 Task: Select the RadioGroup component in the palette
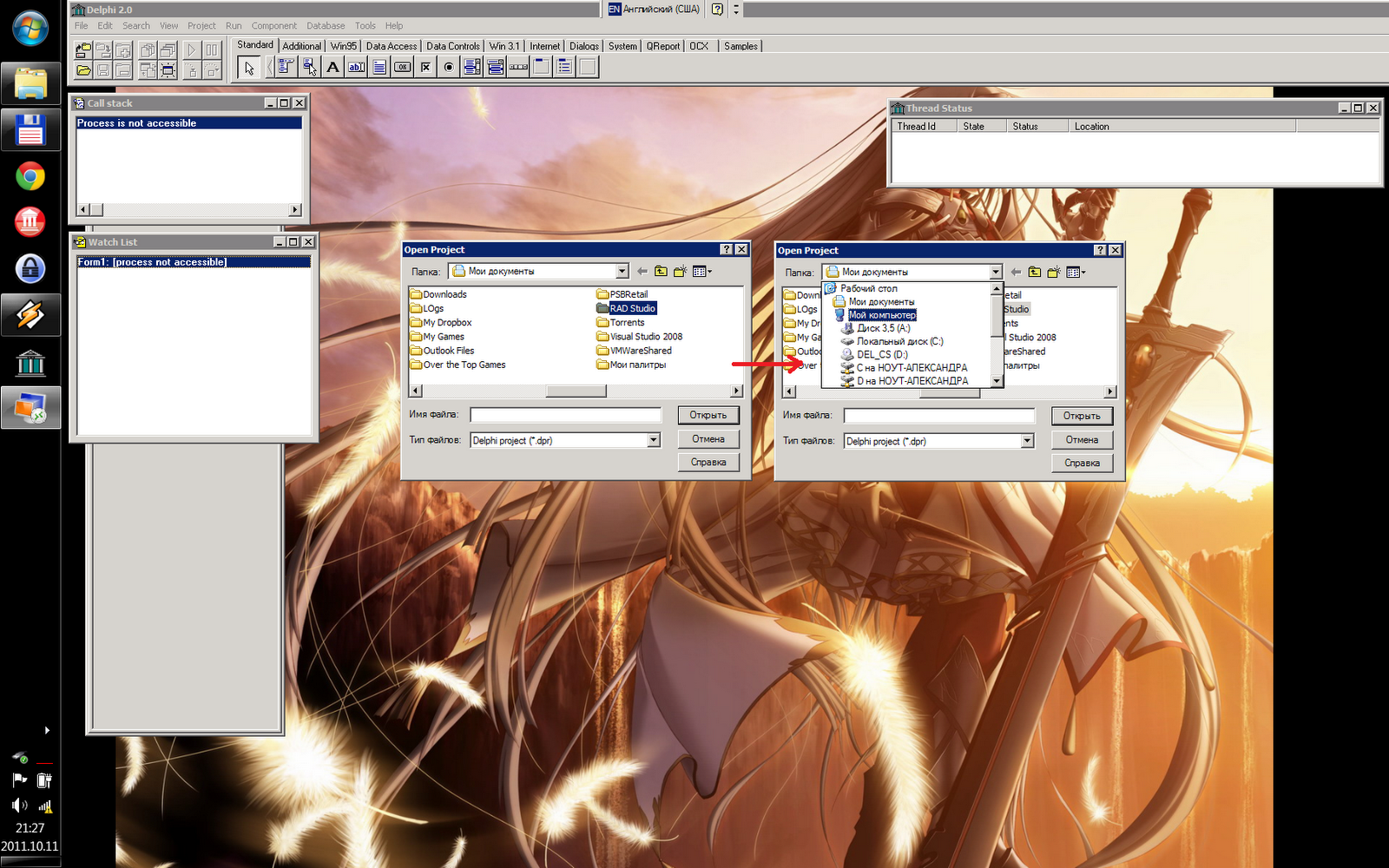pyautogui.click(x=565, y=67)
